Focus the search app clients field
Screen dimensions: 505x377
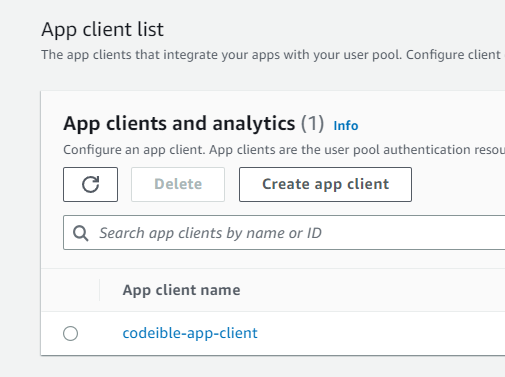[284, 233]
